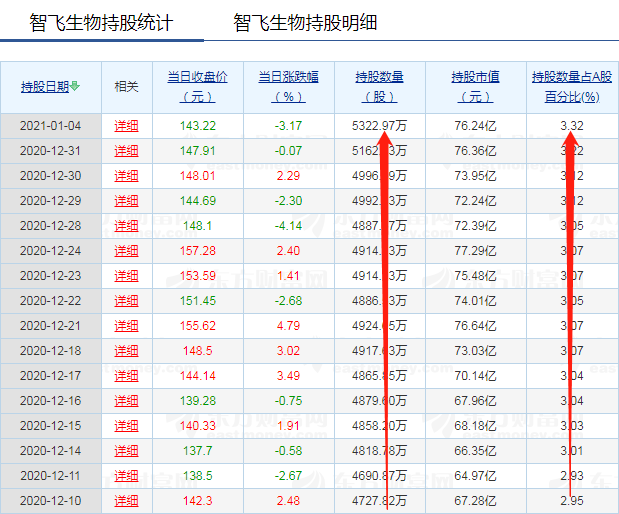Sort by 持股数量(股) header
This screenshot has height=514, width=619.
[379, 86]
